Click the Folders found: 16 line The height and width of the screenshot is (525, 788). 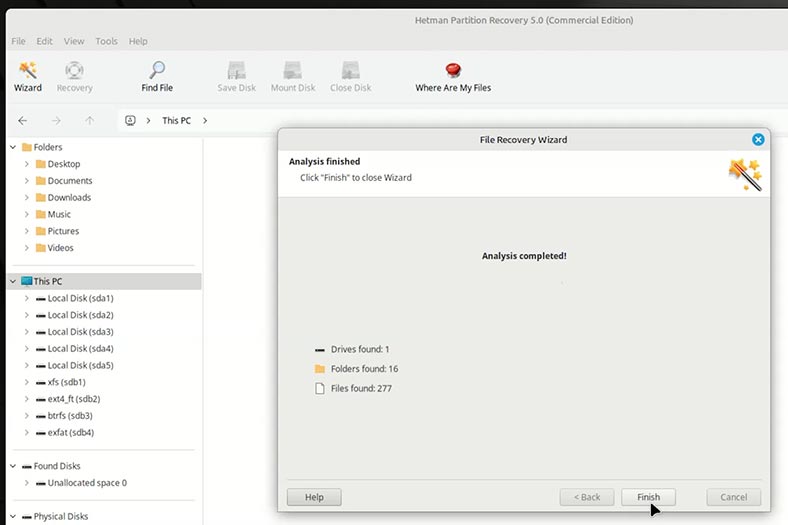[356, 369]
